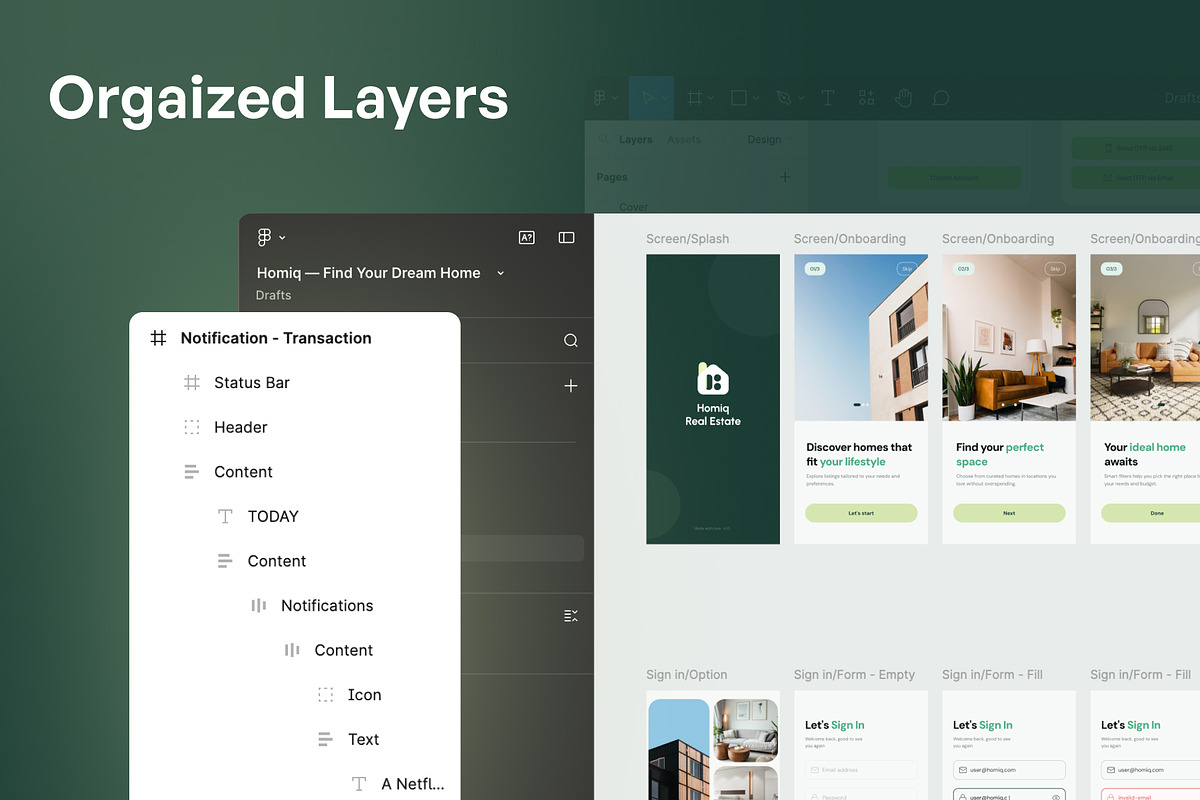Image resolution: width=1200 pixels, height=800 pixels.
Task: Click the missing fonts A? icon
Action: (526, 237)
